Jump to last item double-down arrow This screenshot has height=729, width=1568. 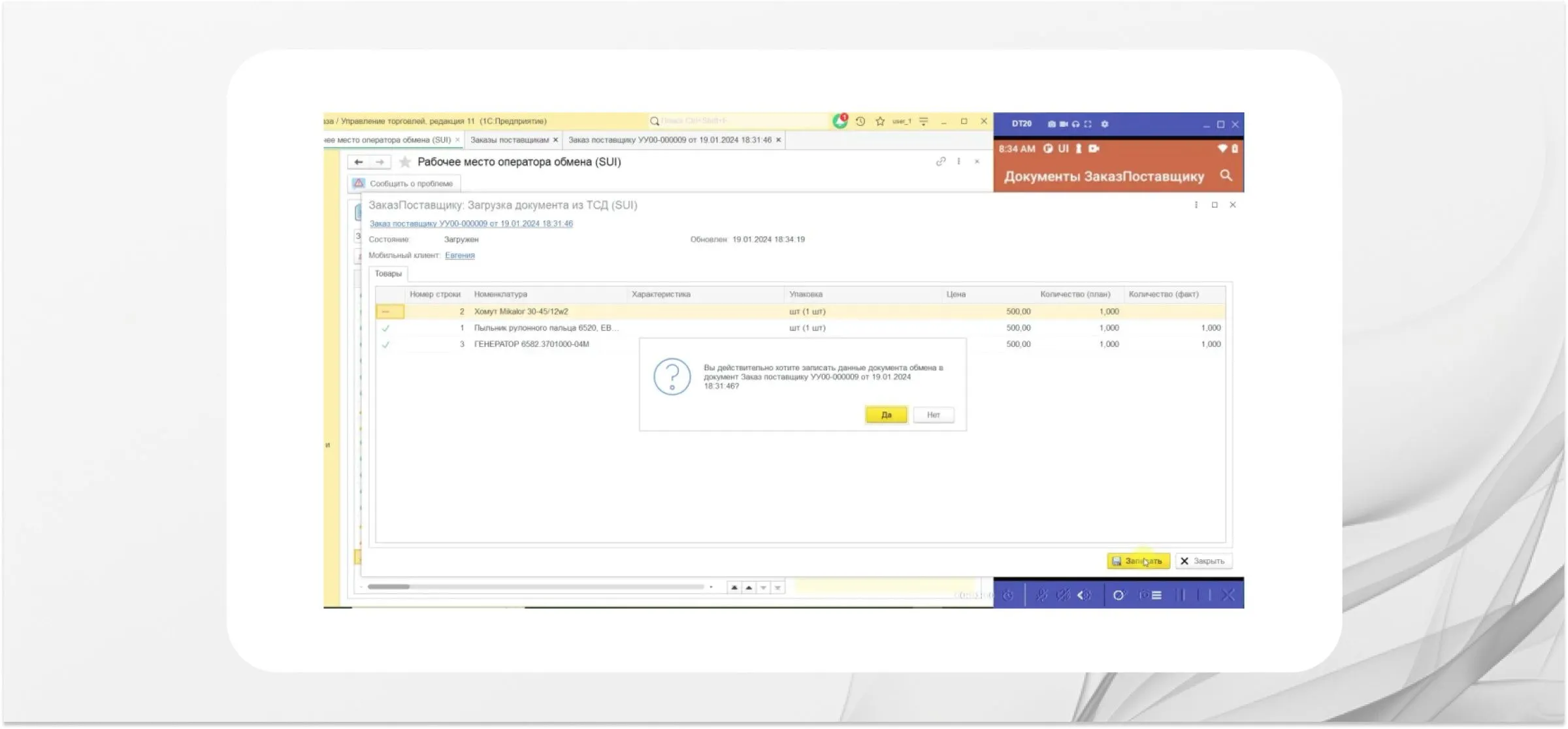tap(777, 588)
